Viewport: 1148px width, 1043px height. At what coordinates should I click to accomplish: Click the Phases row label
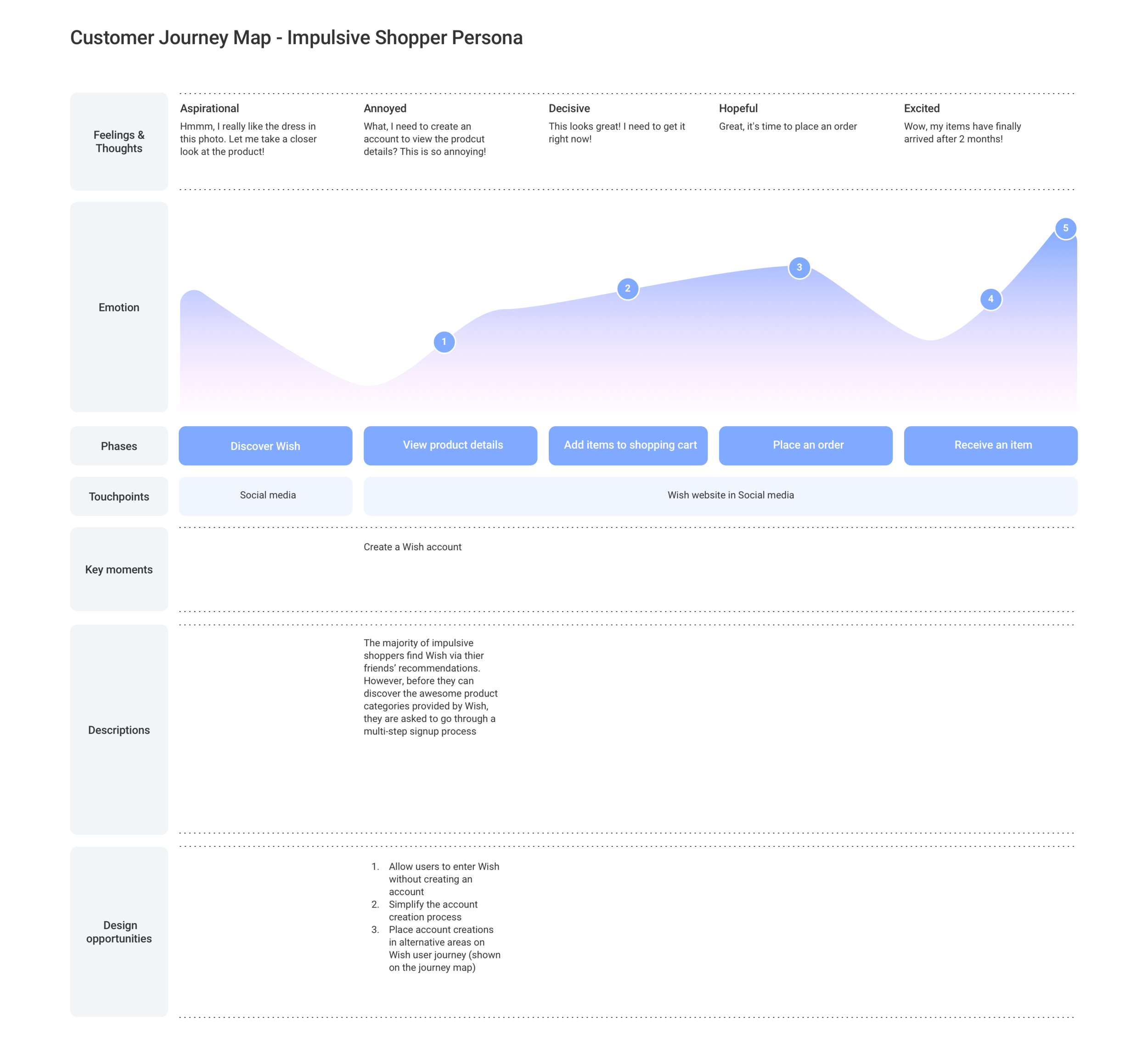(x=119, y=445)
